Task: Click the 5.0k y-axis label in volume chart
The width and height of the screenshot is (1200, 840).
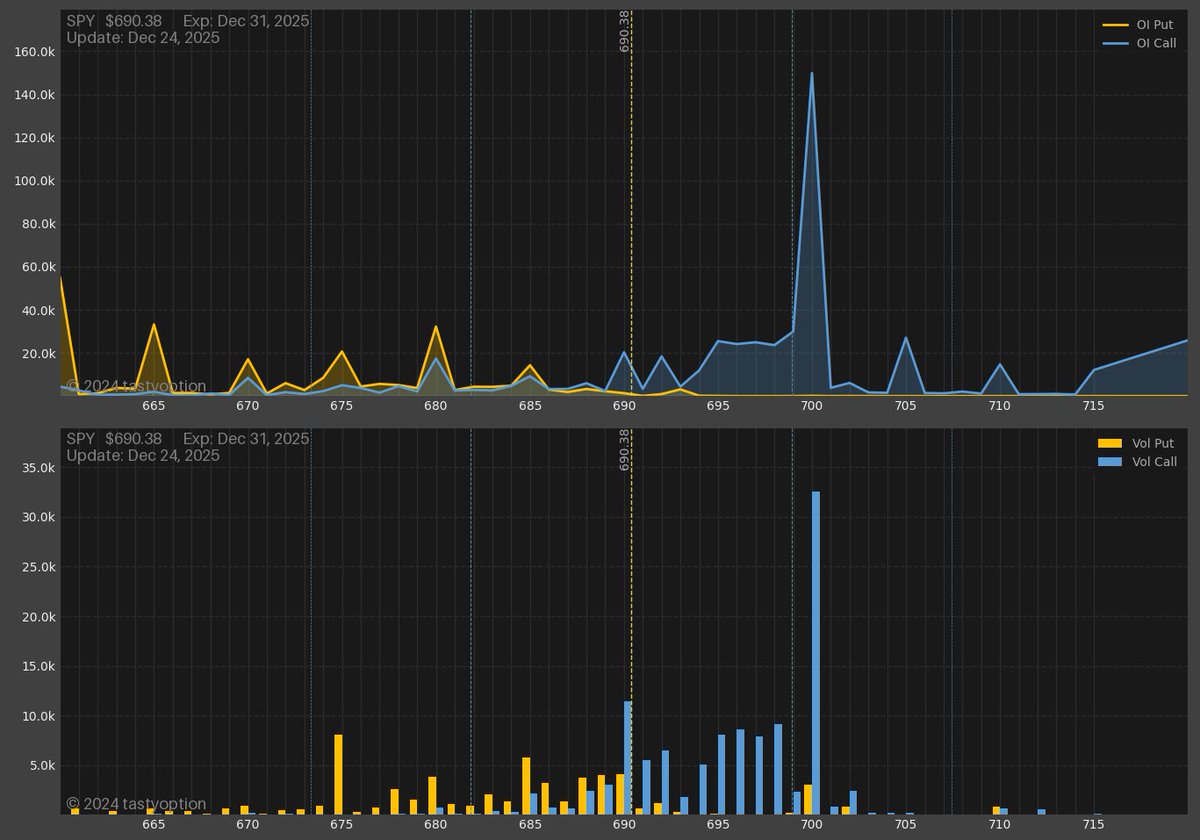Action: pos(41,766)
